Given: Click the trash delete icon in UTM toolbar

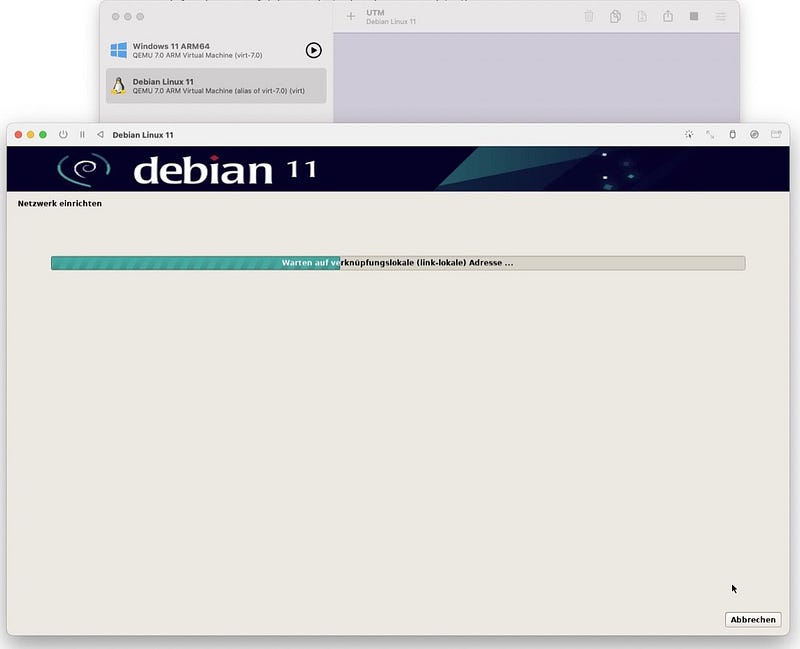Looking at the screenshot, I should 589,16.
